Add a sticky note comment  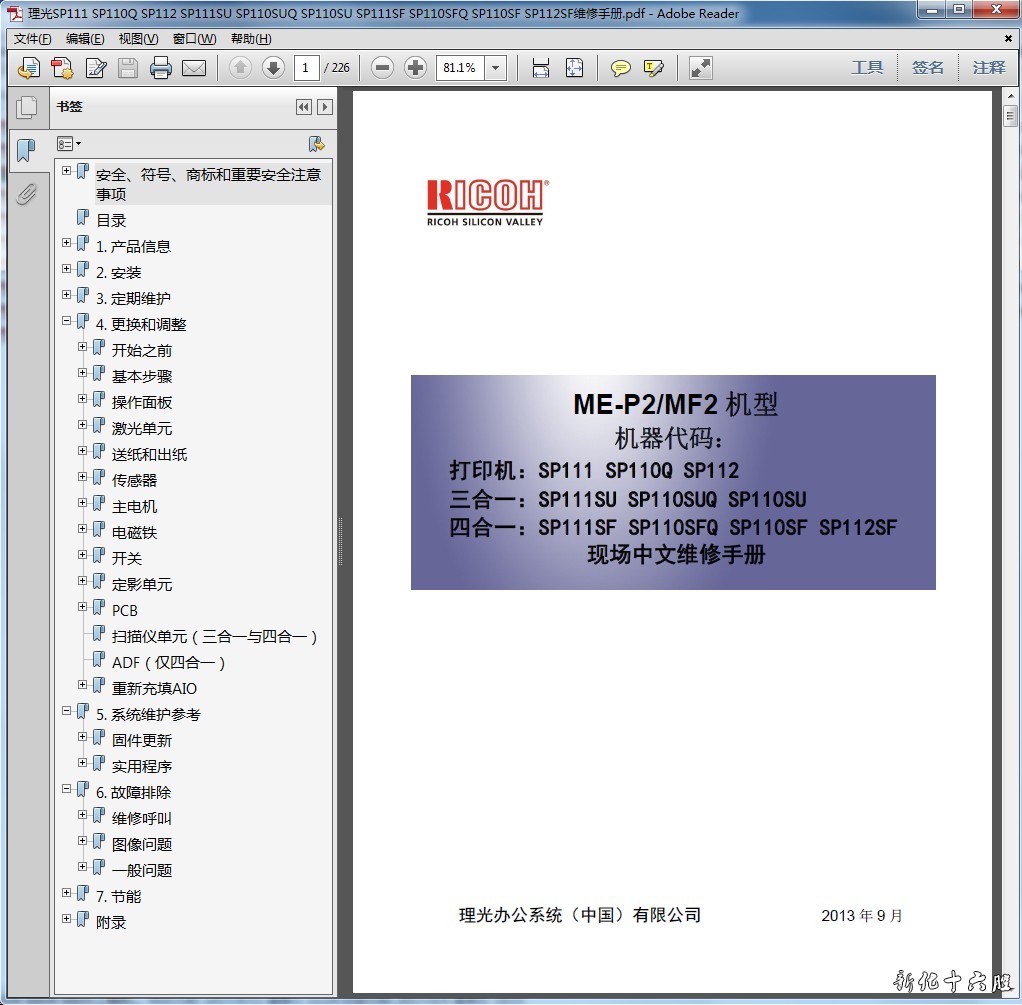621,68
